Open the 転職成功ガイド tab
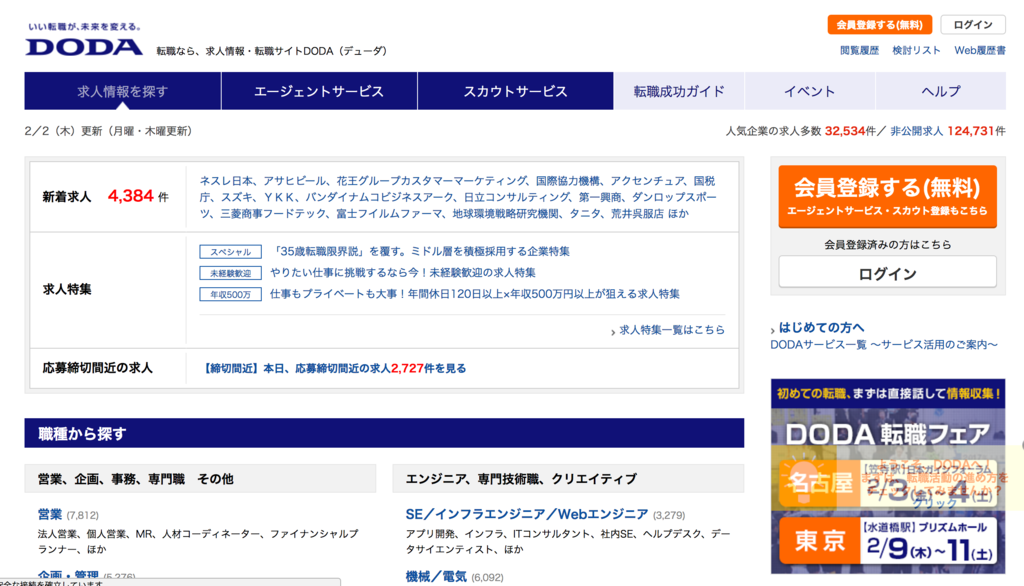The image size is (1024, 586). pyautogui.click(x=679, y=91)
